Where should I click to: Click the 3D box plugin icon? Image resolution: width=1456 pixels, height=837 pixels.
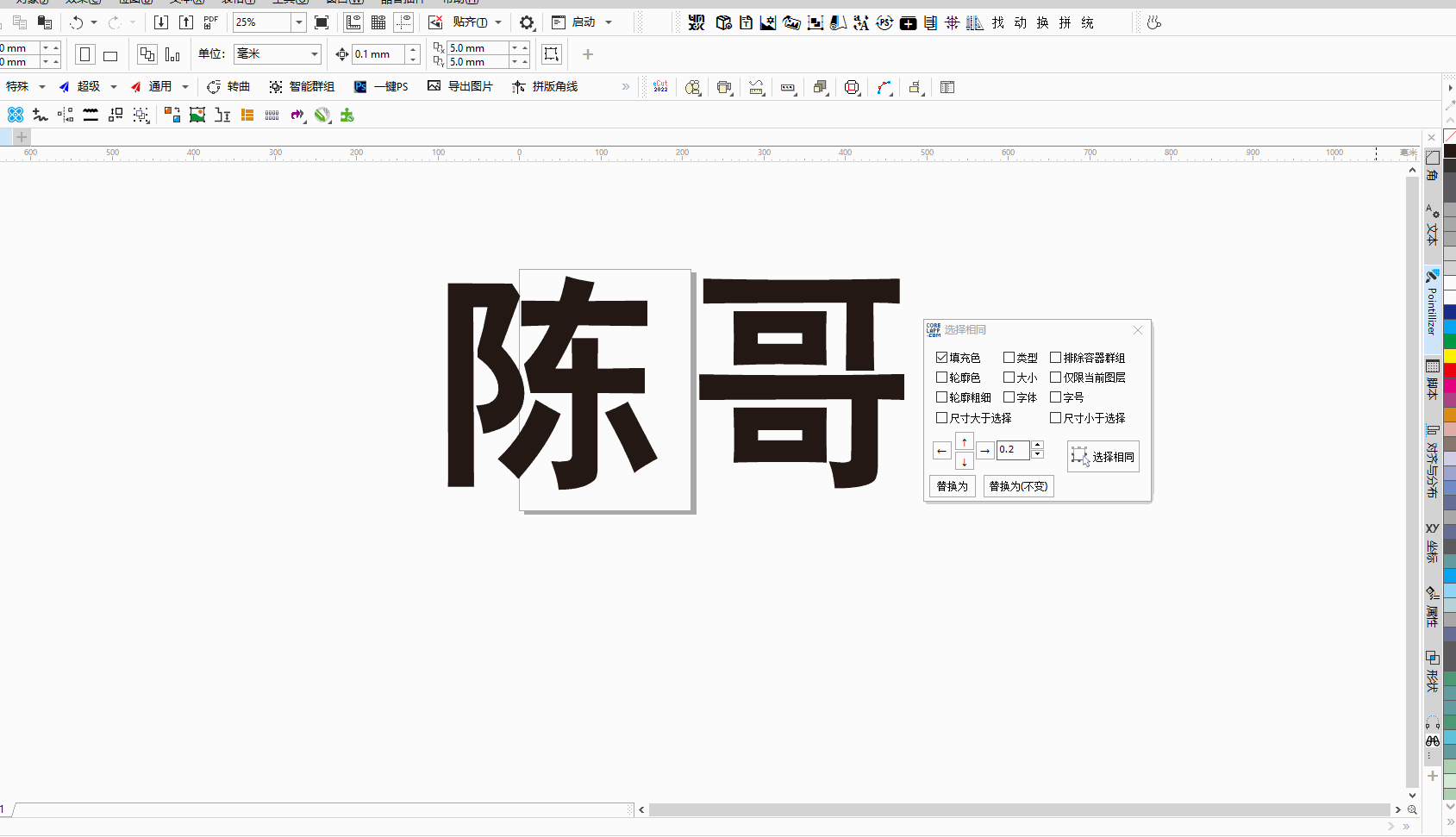(724, 22)
